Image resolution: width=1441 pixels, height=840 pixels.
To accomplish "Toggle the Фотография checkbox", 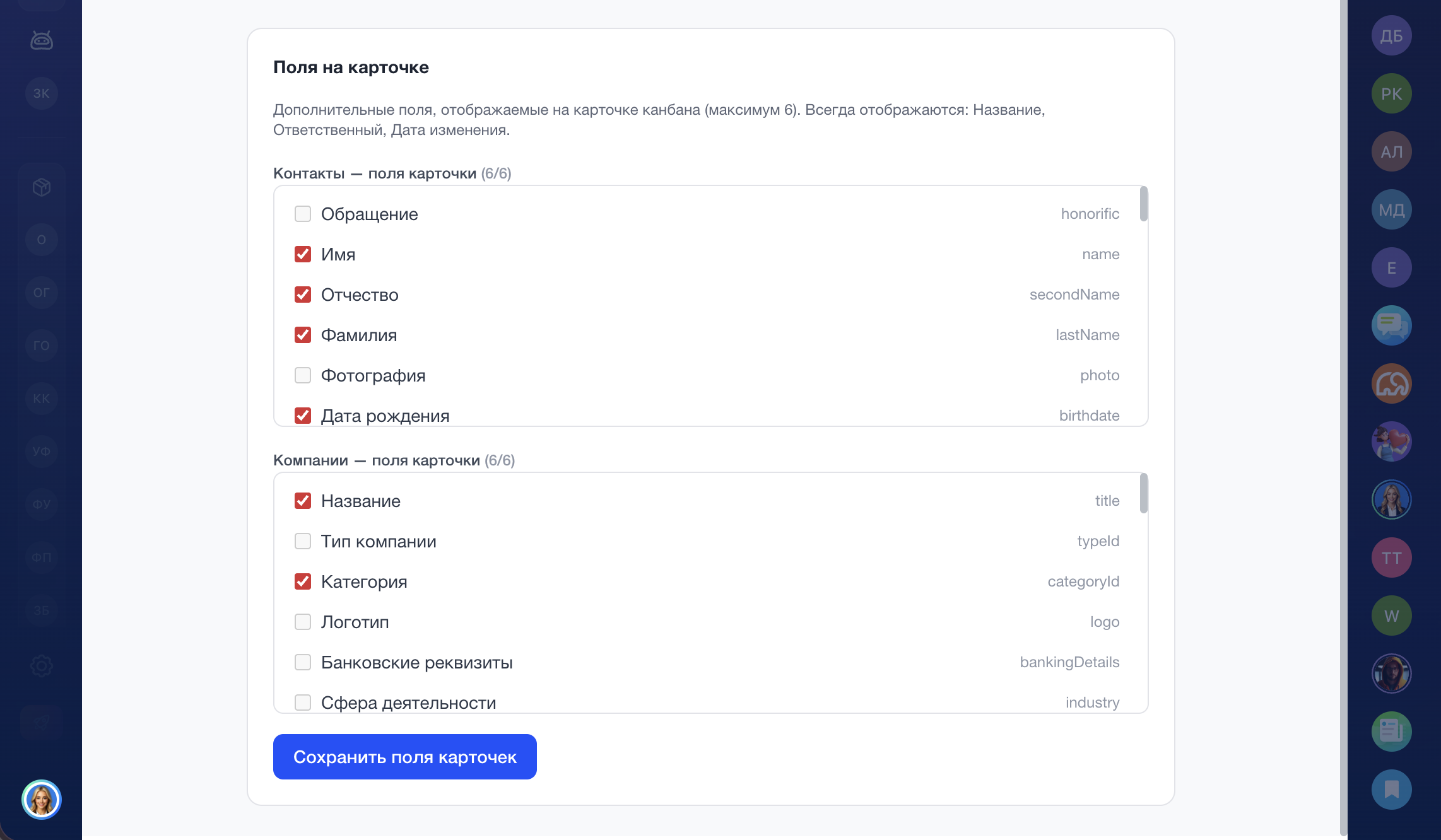I will tap(303, 375).
